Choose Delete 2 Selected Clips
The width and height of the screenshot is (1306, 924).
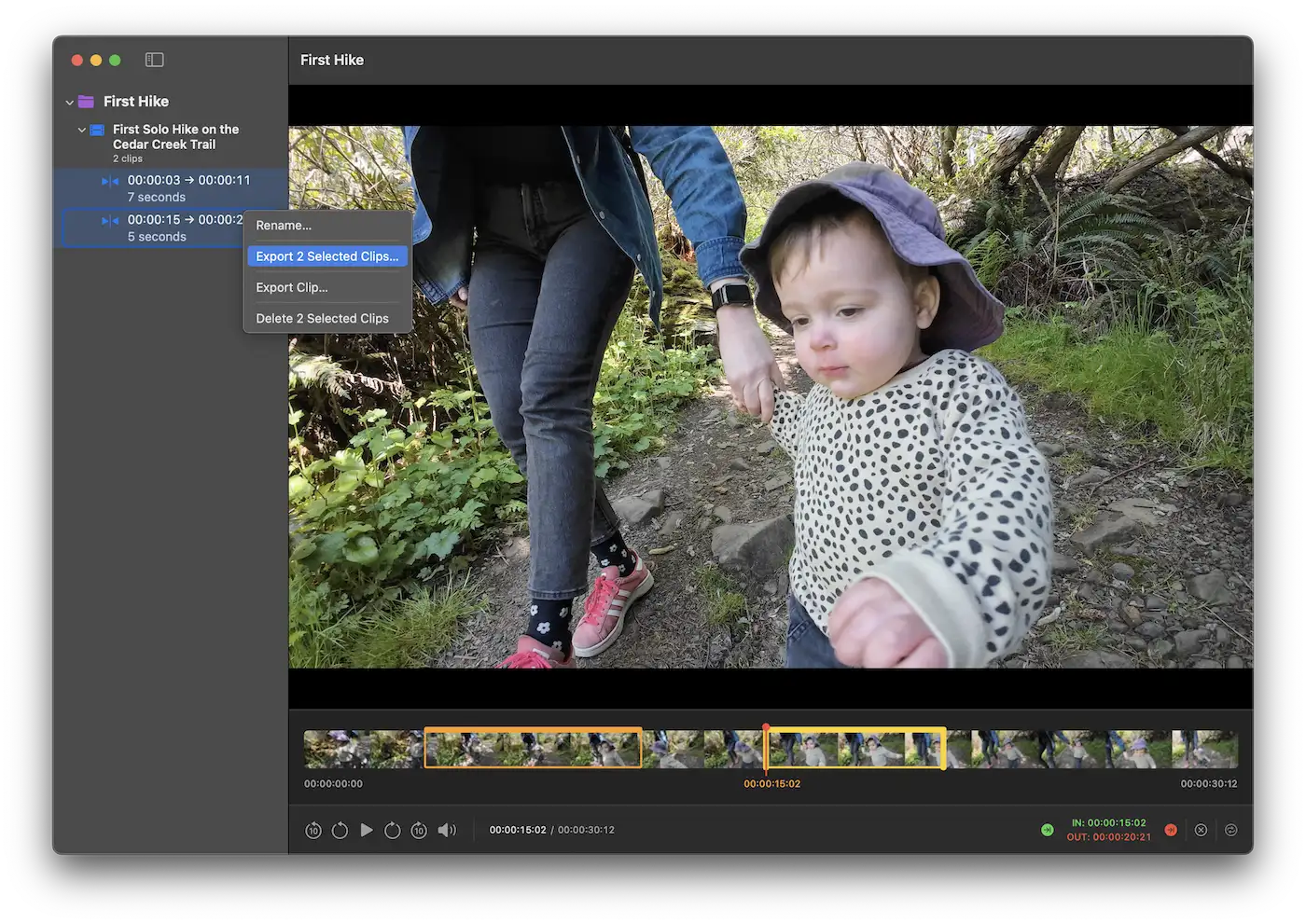pos(322,318)
